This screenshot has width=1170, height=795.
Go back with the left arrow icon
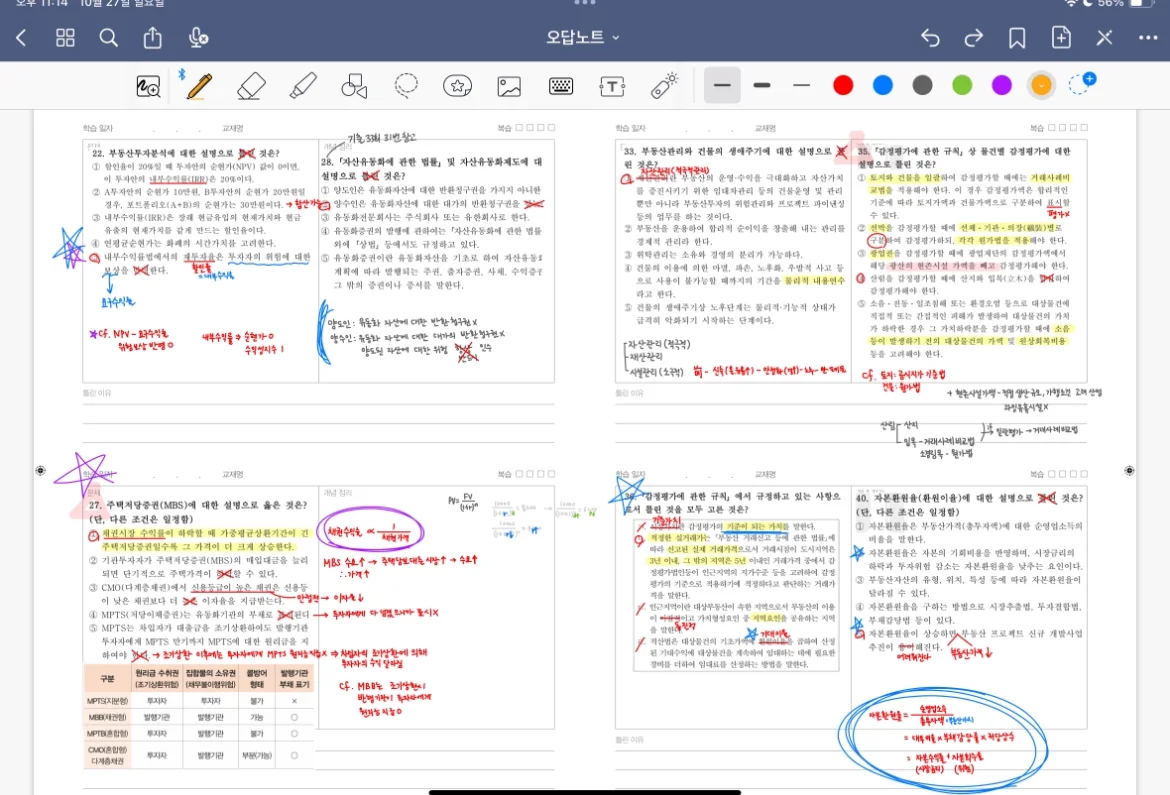(21, 37)
